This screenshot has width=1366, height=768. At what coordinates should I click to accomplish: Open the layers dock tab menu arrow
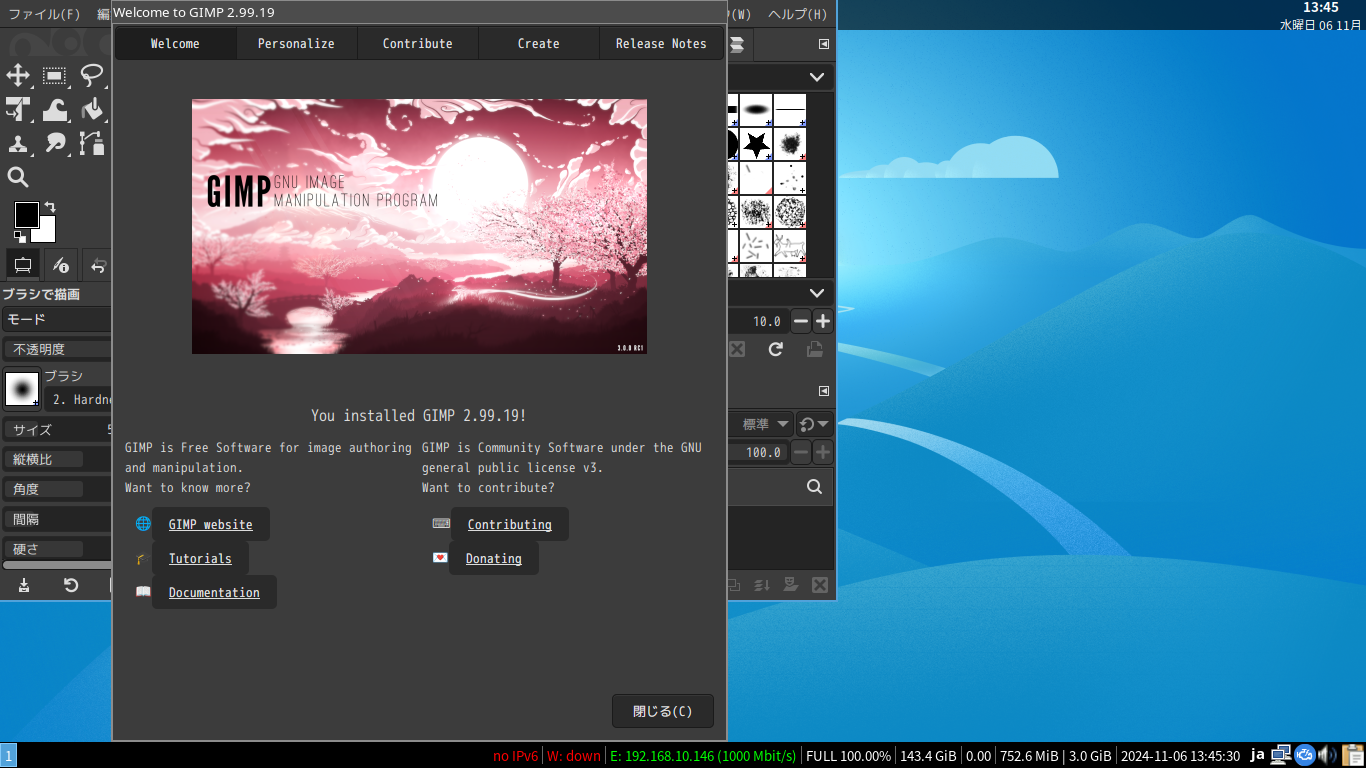click(824, 391)
